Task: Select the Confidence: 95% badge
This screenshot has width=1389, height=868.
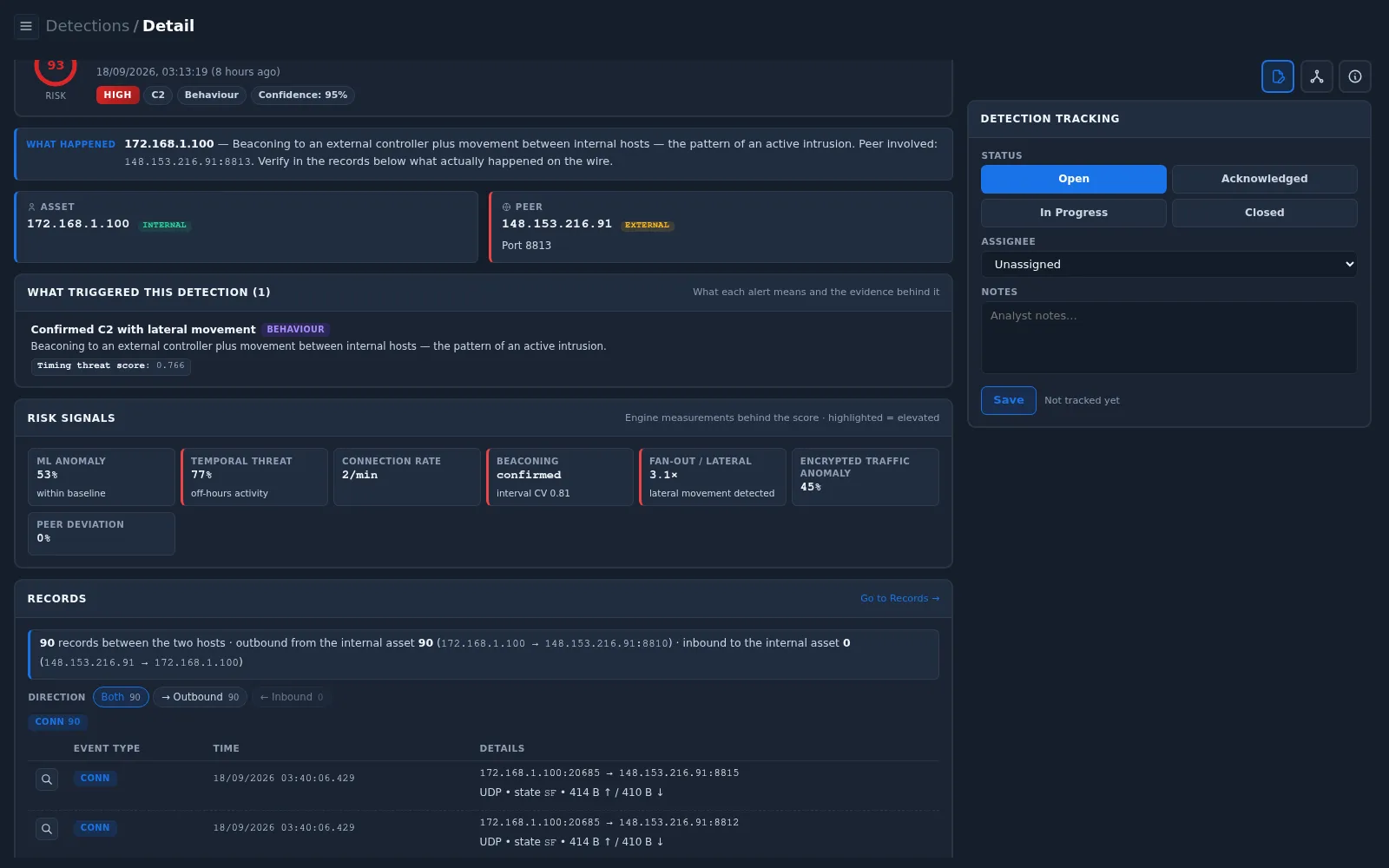Action: [x=302, y=95]
